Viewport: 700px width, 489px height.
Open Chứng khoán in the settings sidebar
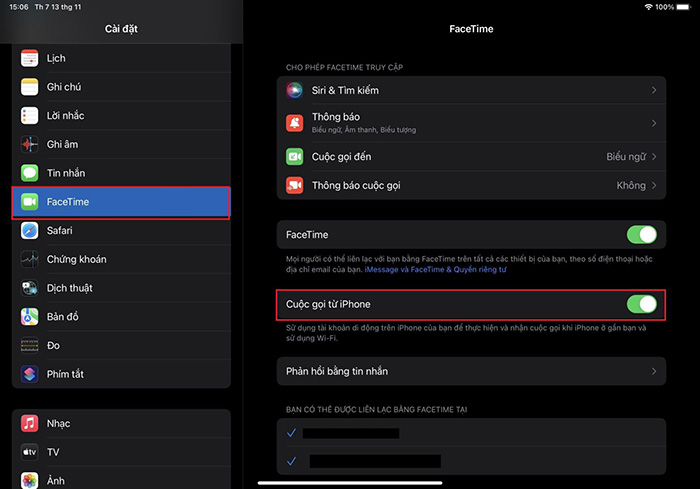76,260
